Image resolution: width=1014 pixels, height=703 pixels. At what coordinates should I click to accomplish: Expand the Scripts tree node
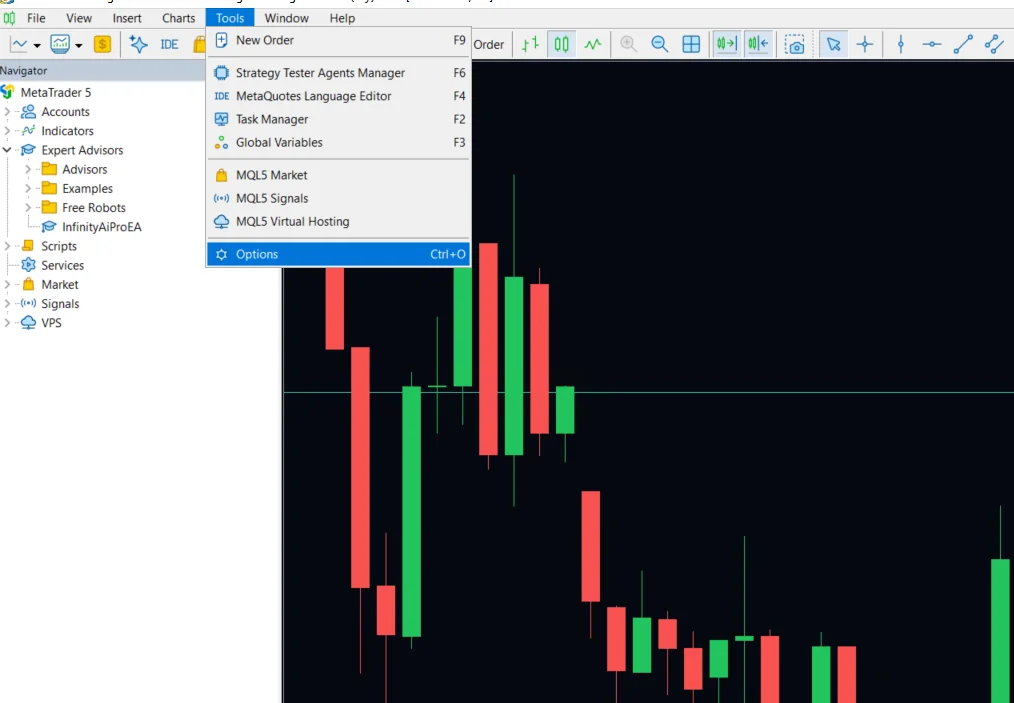tap(7, 246)
